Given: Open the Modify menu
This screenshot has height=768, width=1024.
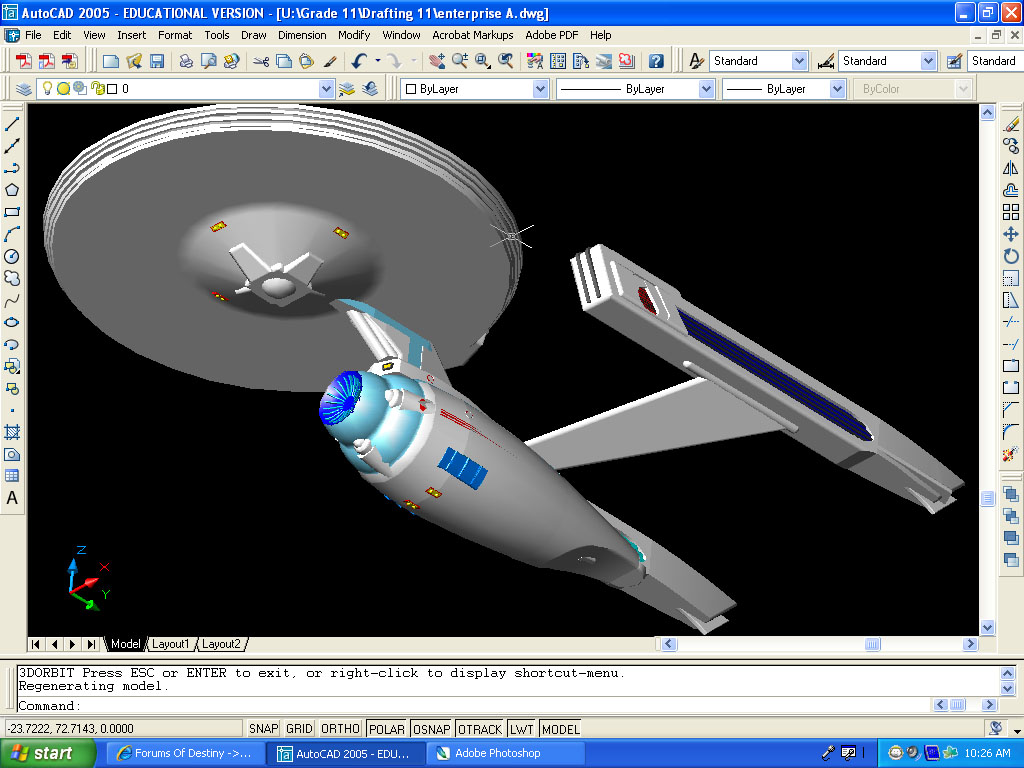Looking at the screenshot, I should pyautogui.click(x=354, y=35).
